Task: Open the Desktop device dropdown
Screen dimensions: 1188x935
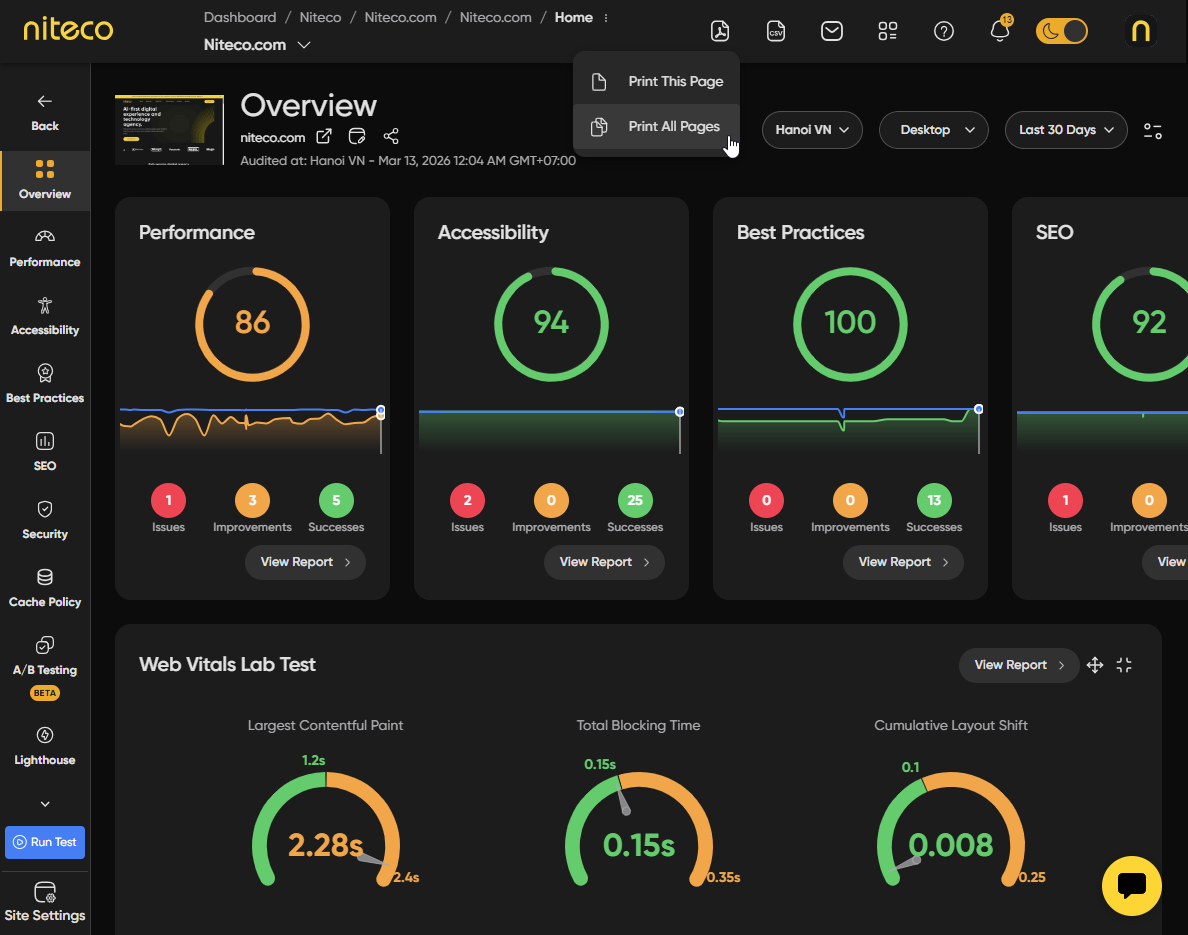Action: click(x=933, y=130)
